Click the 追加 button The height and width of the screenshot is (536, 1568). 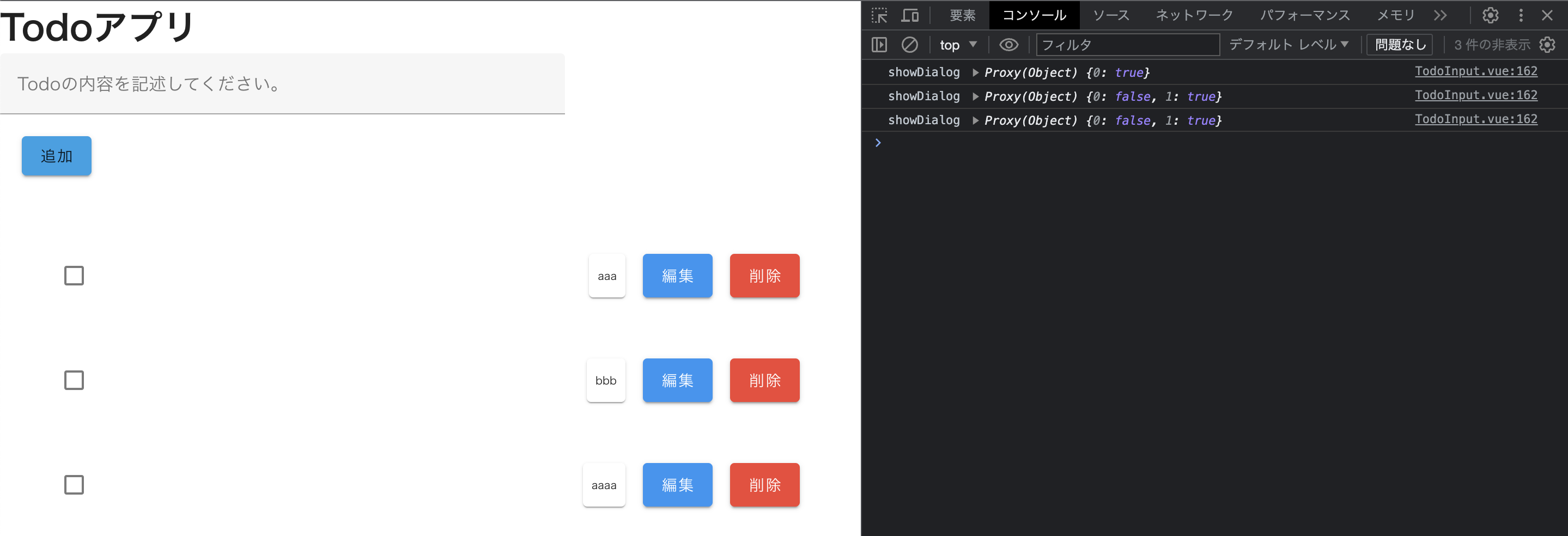click(56, 156)
